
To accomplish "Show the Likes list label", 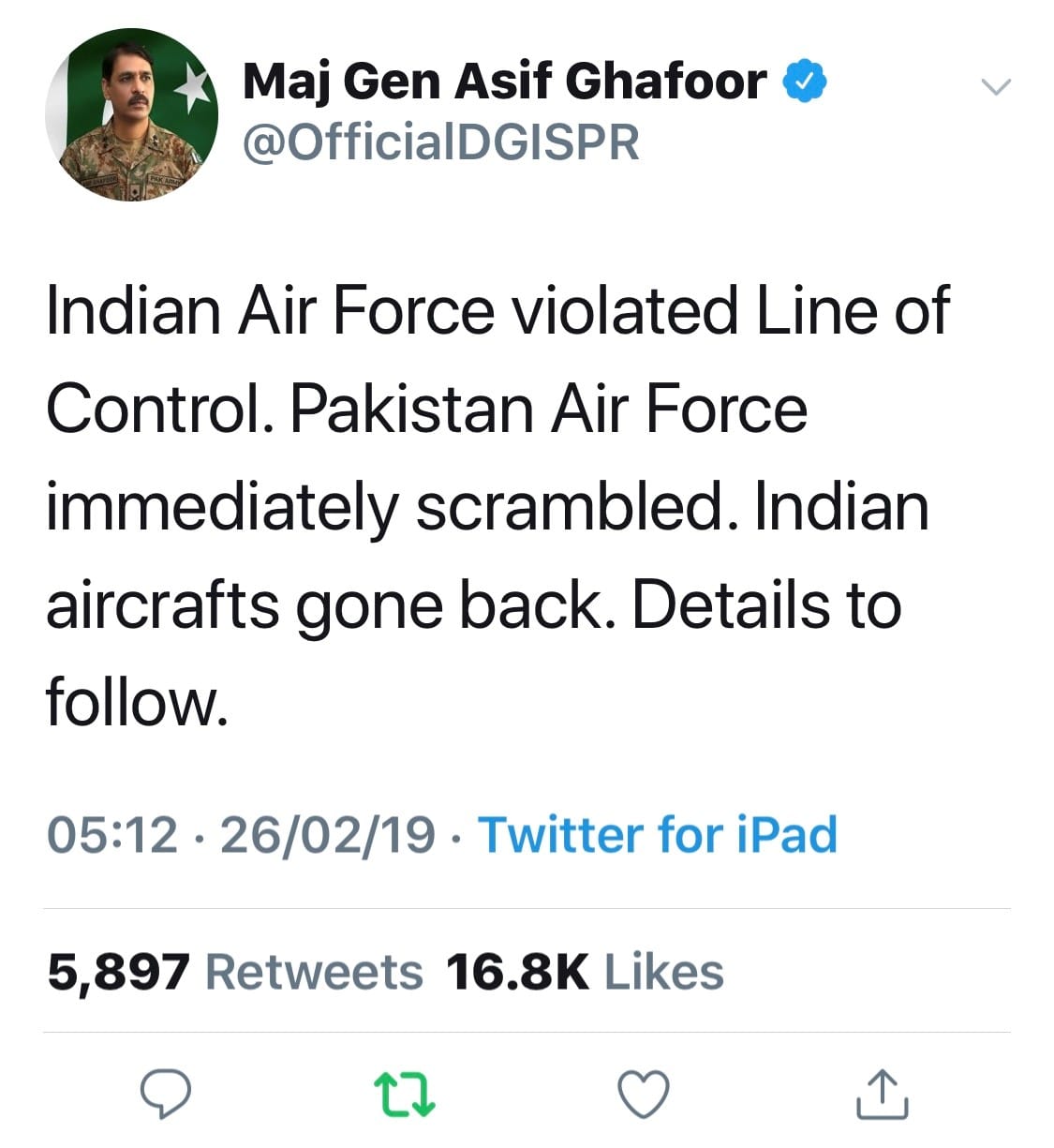I will coord(663,972).
